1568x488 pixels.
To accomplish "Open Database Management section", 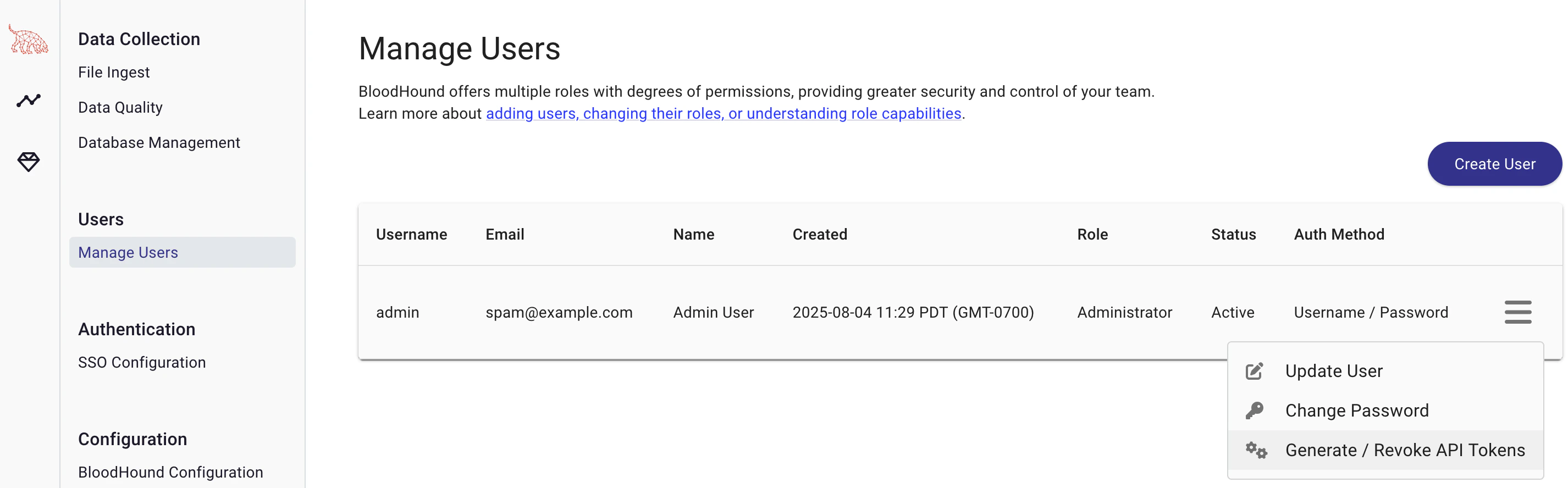I will click(159, 142).
